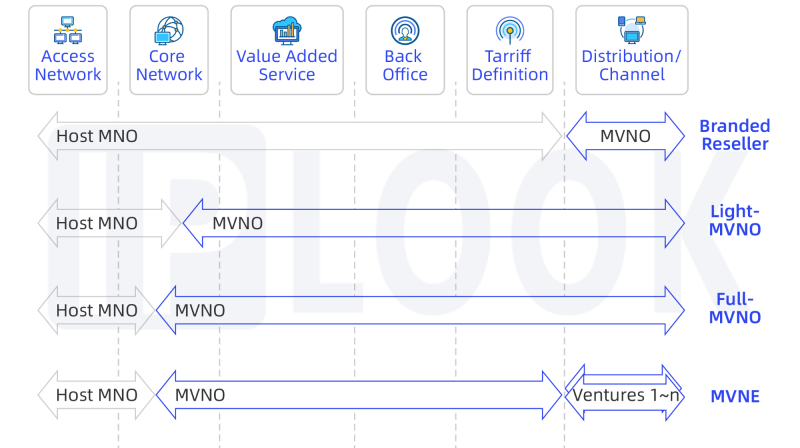Click 'MVNO' in Full-MVNO row
The image size is (800, 448).
[x=200, y=311]
